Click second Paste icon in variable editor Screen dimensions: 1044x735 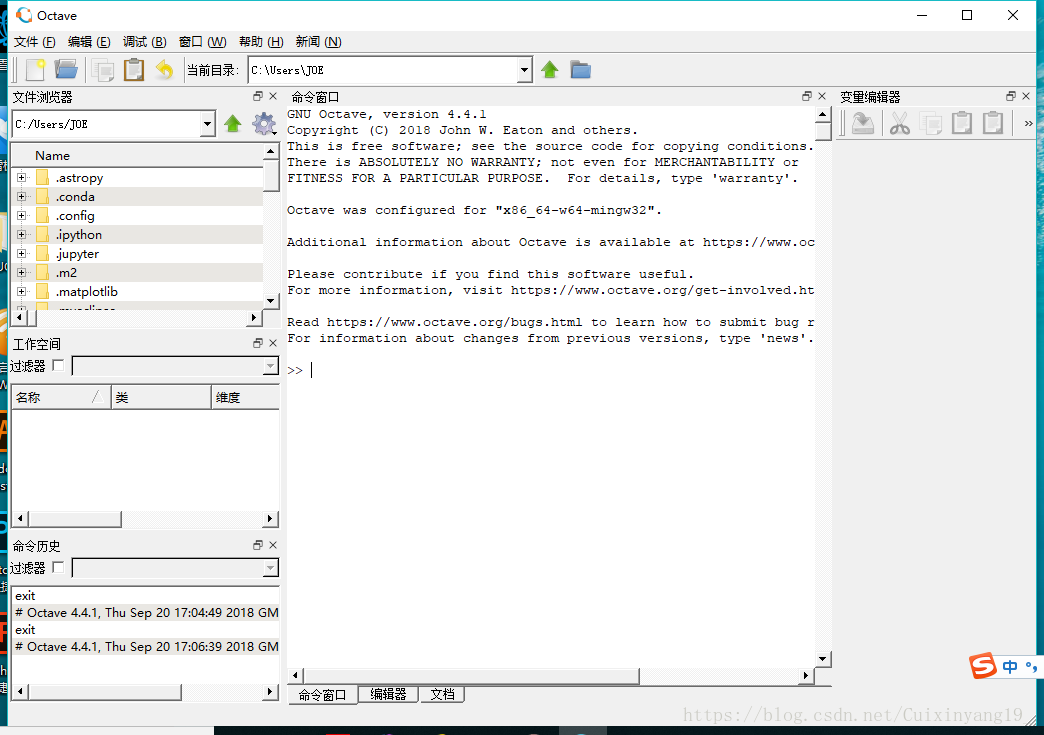click(x=993, y=123)
